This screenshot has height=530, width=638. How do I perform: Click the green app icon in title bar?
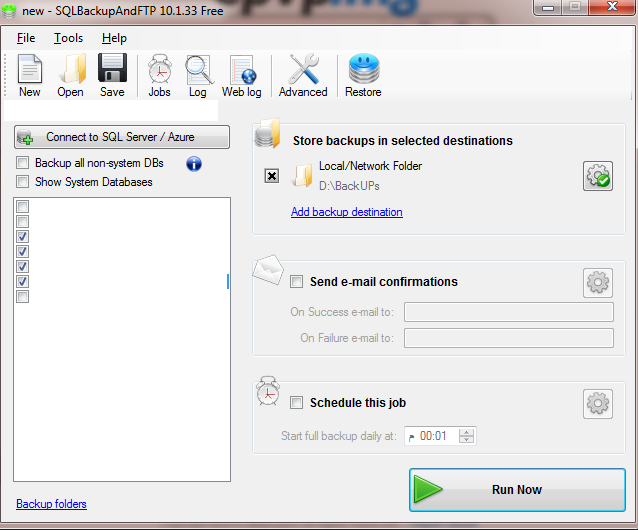coord(9,10)
